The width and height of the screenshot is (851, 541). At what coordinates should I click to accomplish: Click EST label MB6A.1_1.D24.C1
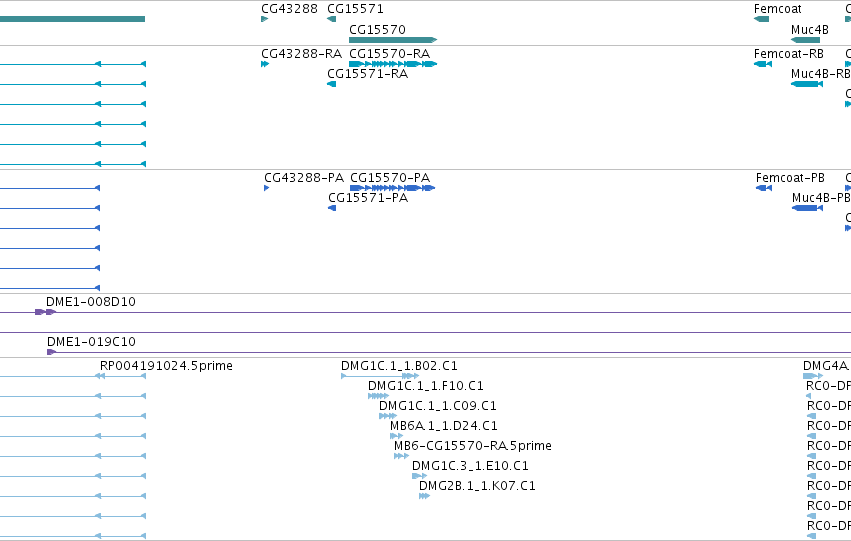pos(443,425)
